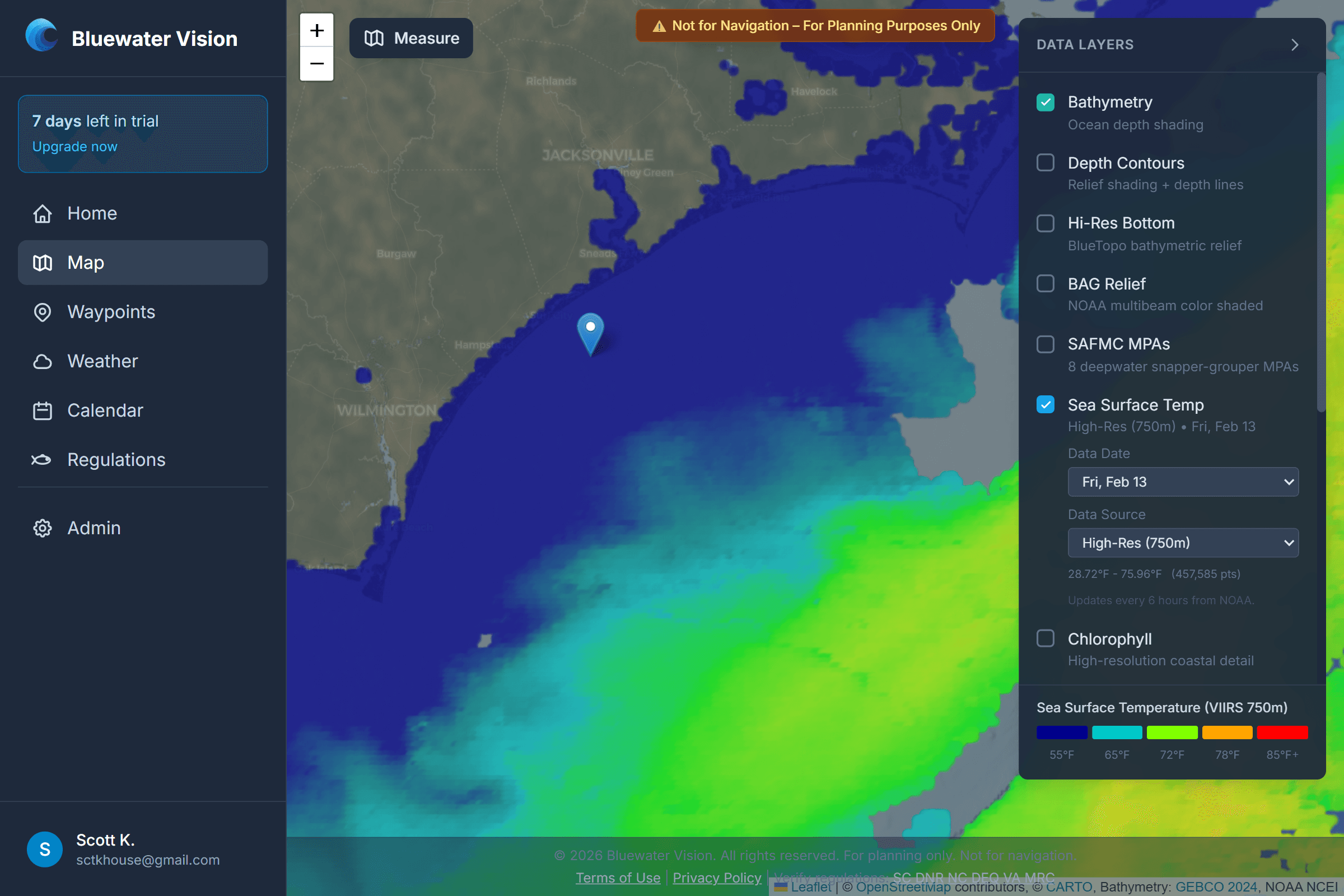
Task: Select the Map icon in sidebar
Action: click(x=43, y=262)
